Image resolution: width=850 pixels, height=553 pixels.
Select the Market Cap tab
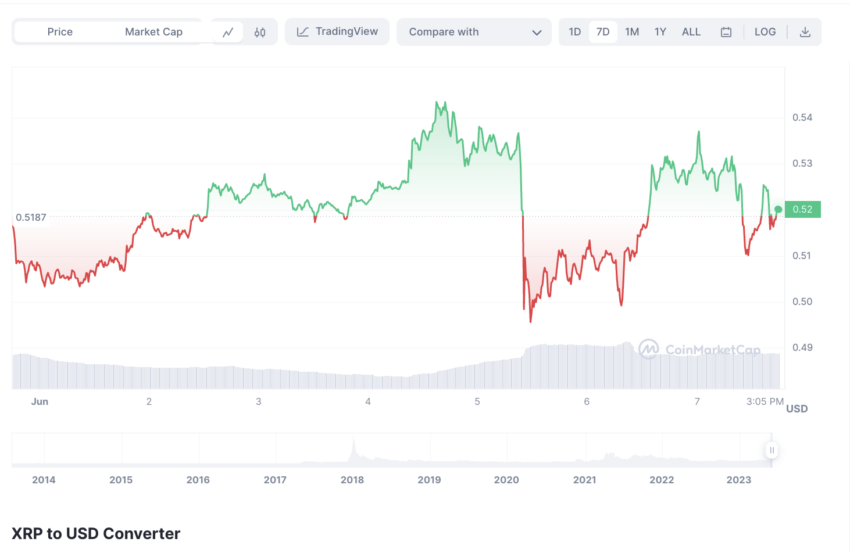click(x=153, y=32)
